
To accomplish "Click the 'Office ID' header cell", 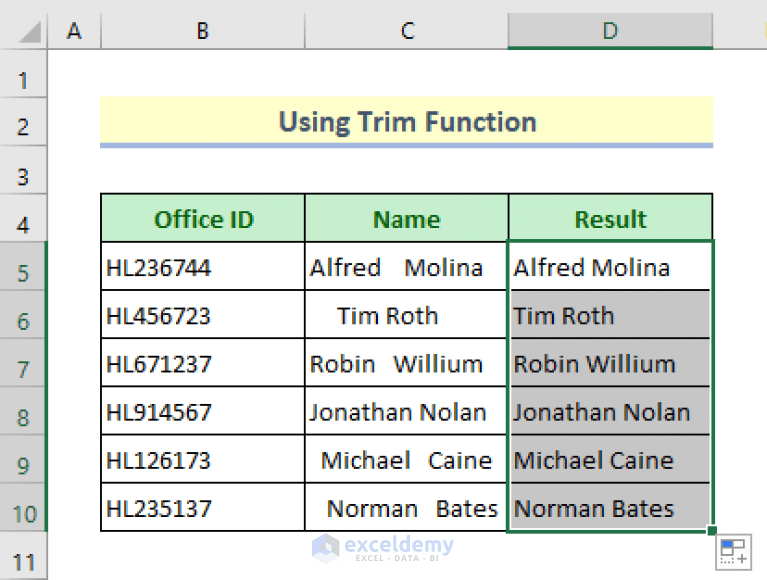I will tap(203, 218).
